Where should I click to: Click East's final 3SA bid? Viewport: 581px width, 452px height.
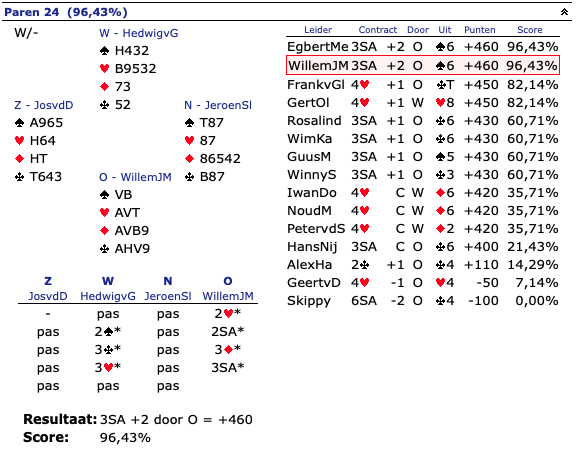(228, 368)
